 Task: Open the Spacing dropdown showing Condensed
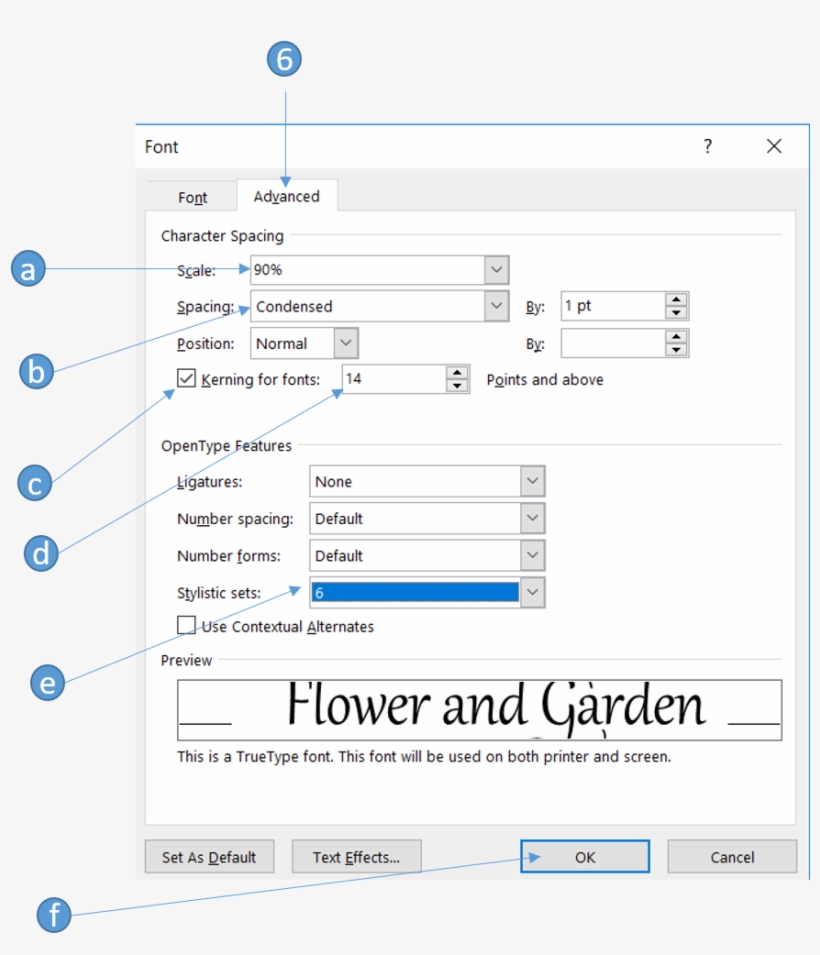(x=496, y=306)
